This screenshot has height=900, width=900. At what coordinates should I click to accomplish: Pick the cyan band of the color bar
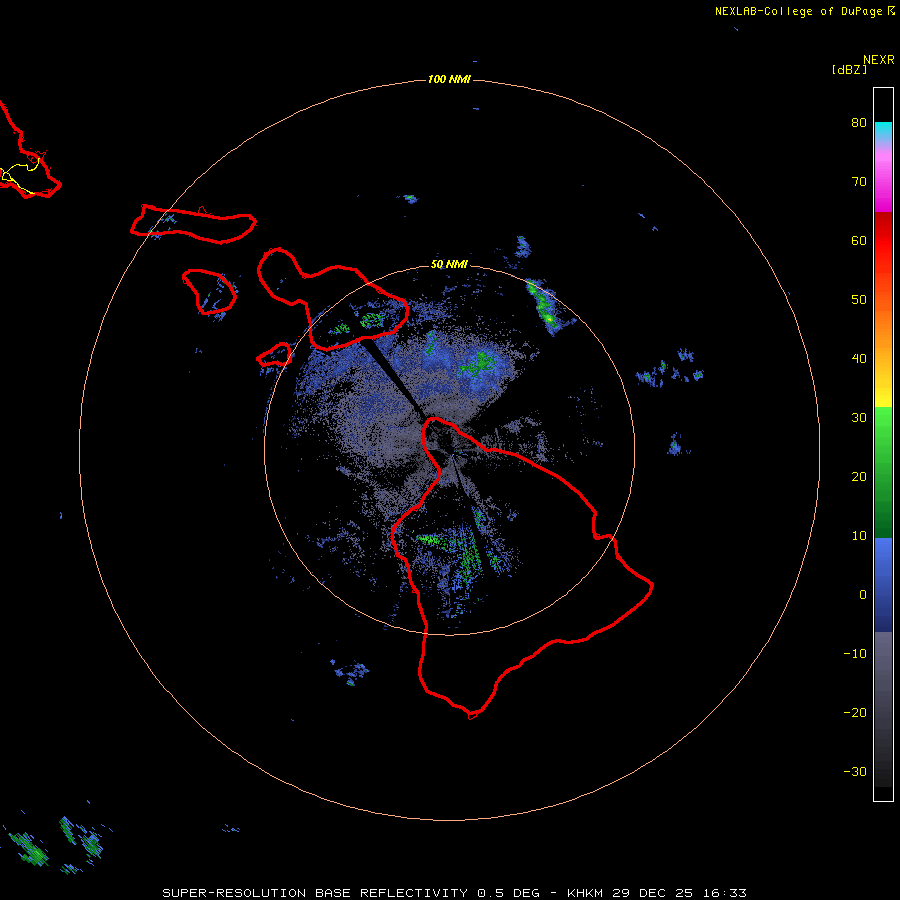point(883,129)
